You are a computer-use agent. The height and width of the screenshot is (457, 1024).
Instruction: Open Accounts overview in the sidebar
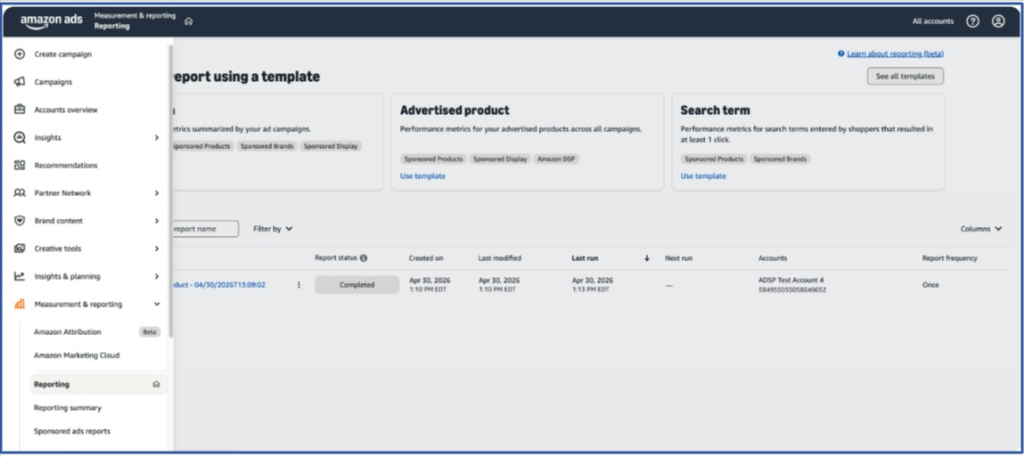coord(65,110)
